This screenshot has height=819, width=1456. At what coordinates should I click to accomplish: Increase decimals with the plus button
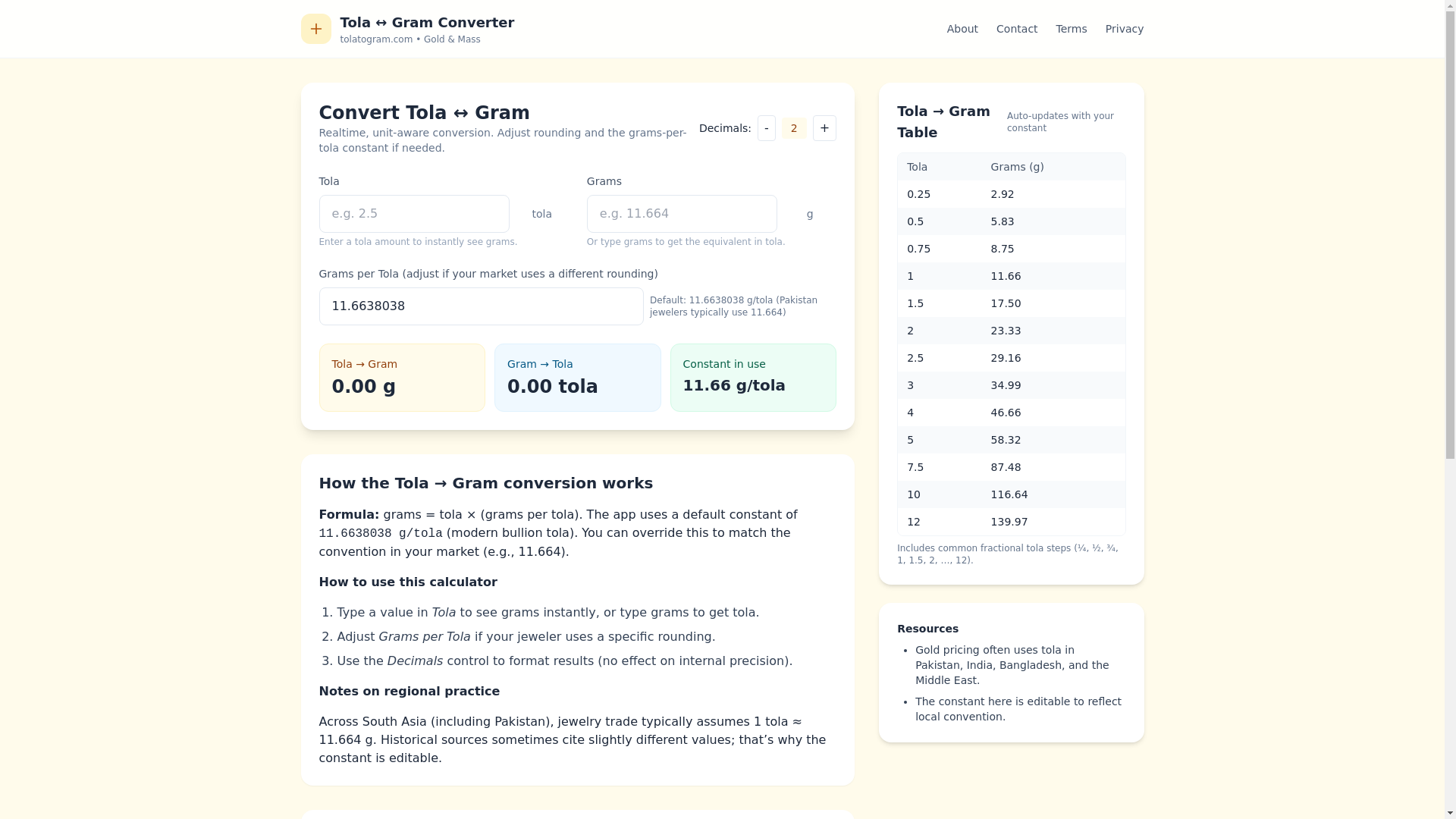pos(824,128)
